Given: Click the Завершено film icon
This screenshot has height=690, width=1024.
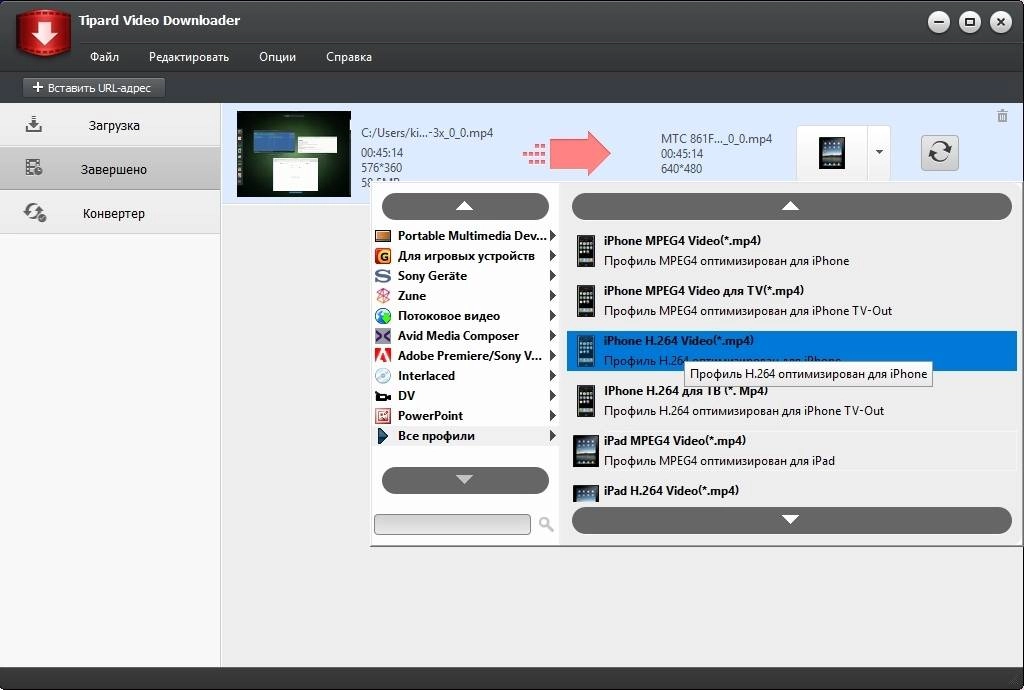Looking at the screenshot, I should [33, 168].
